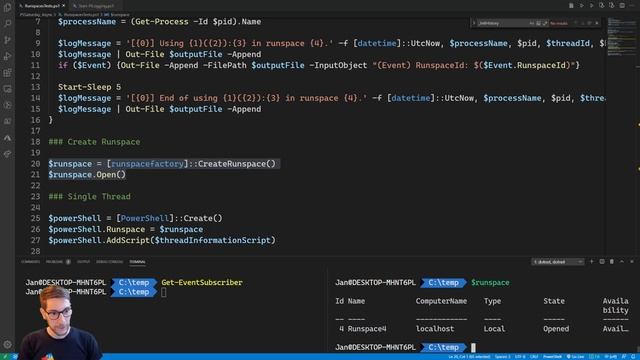Open the Extensions view in activity bar

click(7, 73)
